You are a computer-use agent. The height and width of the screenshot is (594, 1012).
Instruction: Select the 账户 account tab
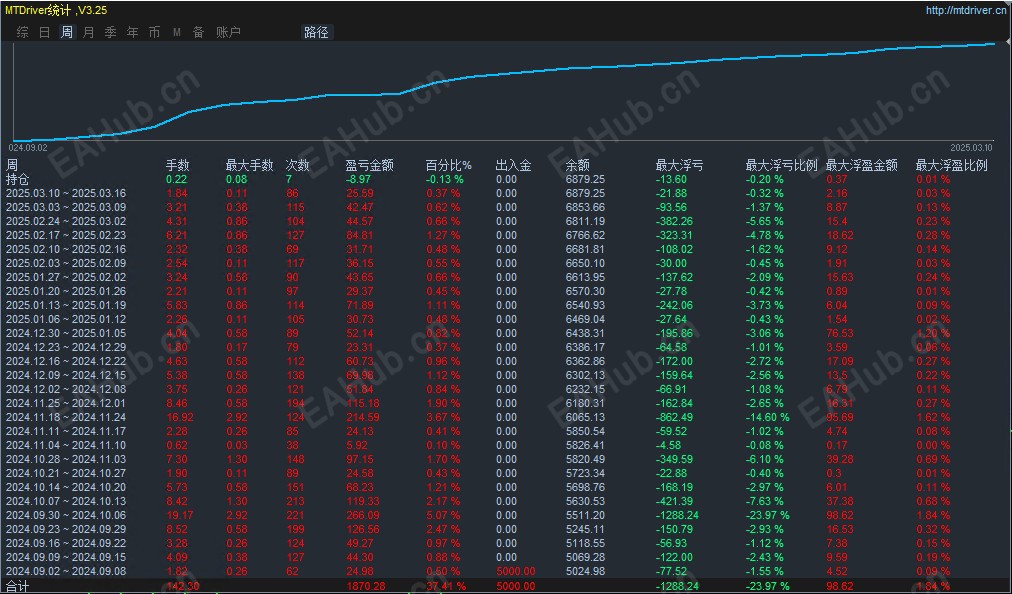228,32
